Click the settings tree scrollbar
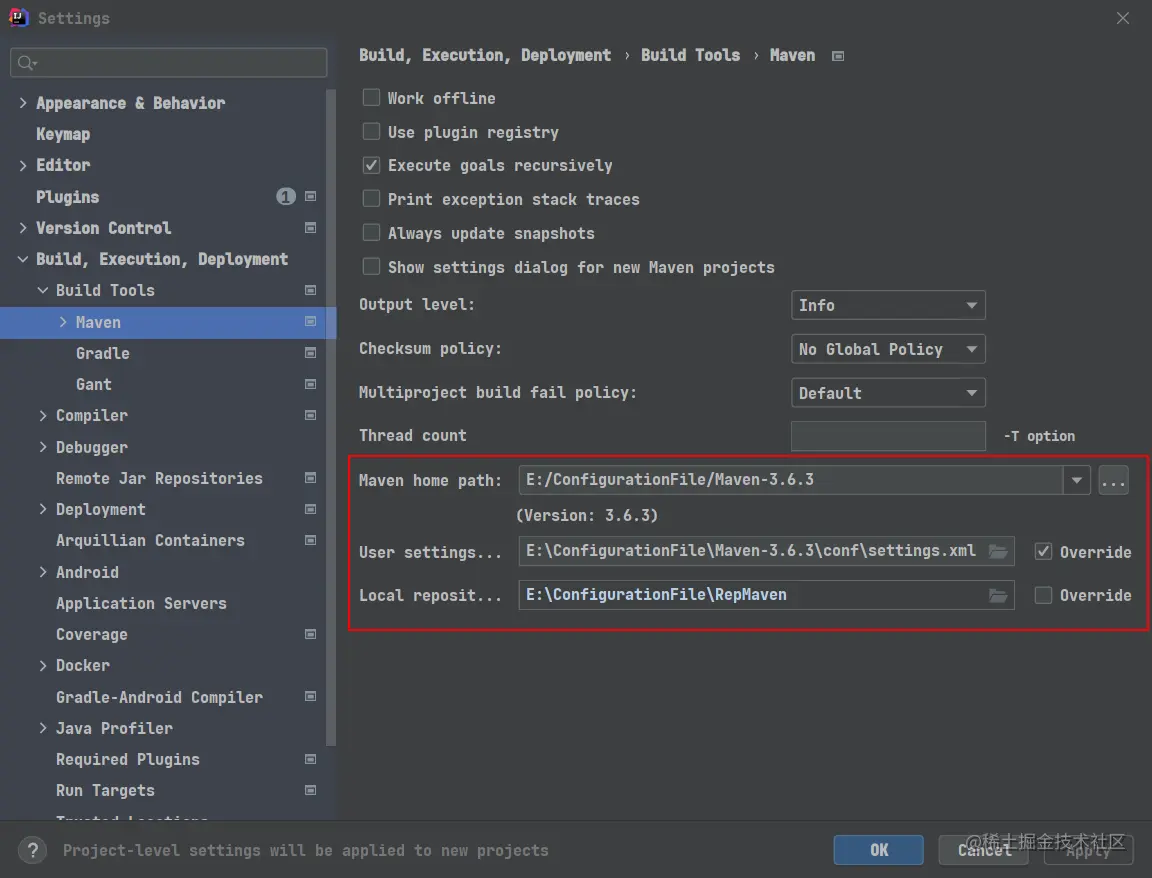1152x878 pixels. pos(331,417)
